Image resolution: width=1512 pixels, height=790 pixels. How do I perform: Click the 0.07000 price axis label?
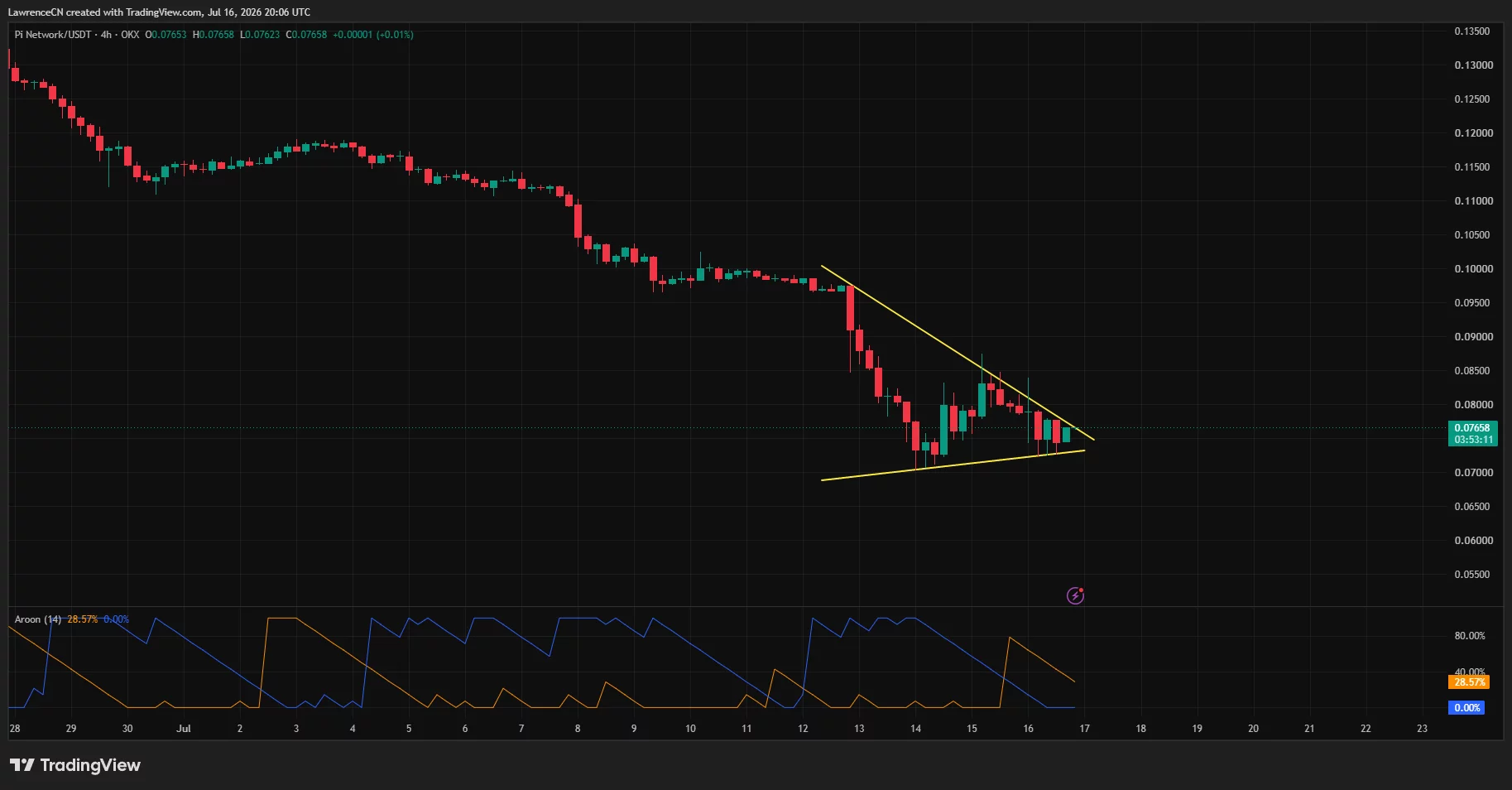[1473, 473]
